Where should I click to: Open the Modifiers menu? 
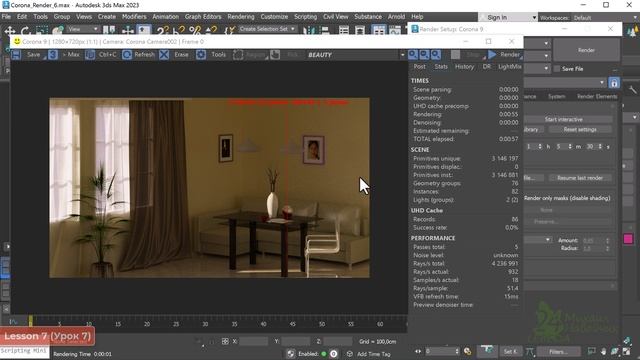[134, 17]
